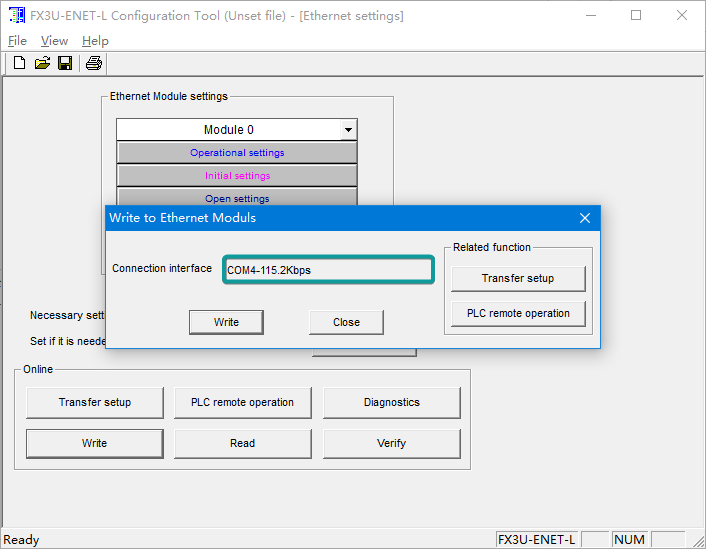Viewport: 706px width, 549px height.
Task: Expand the Module 0 dropdown arrow
Action: click(347, 130)
